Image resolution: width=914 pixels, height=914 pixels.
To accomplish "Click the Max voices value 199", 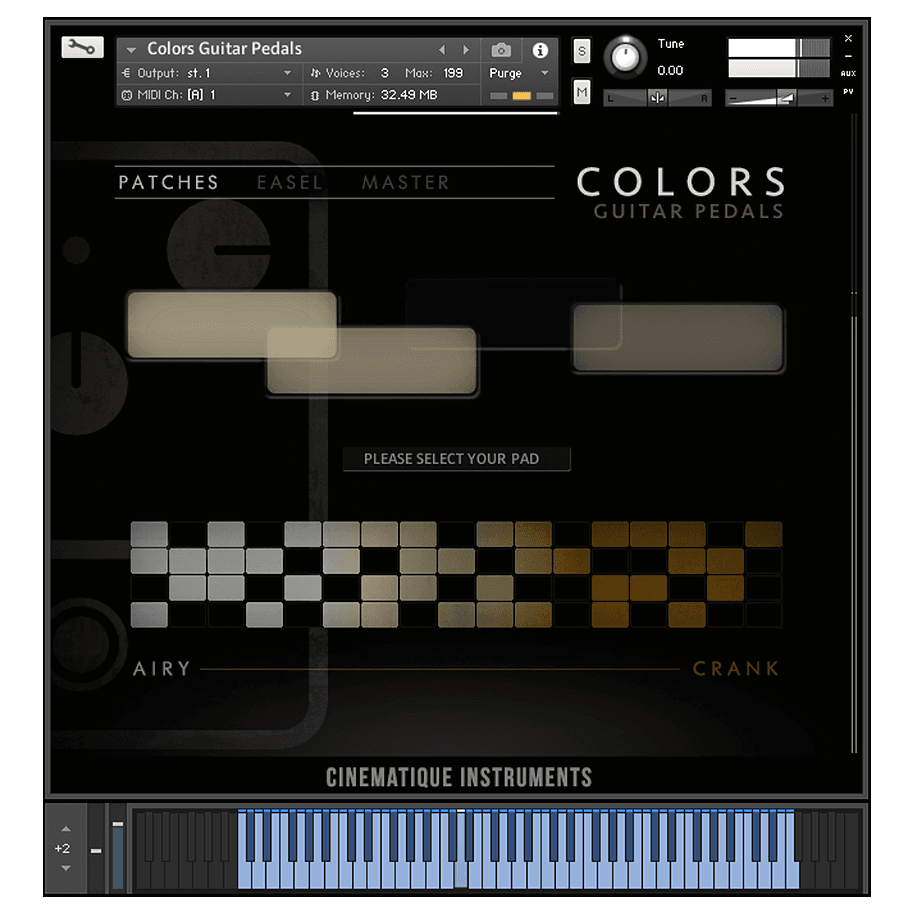I will 453,73.
